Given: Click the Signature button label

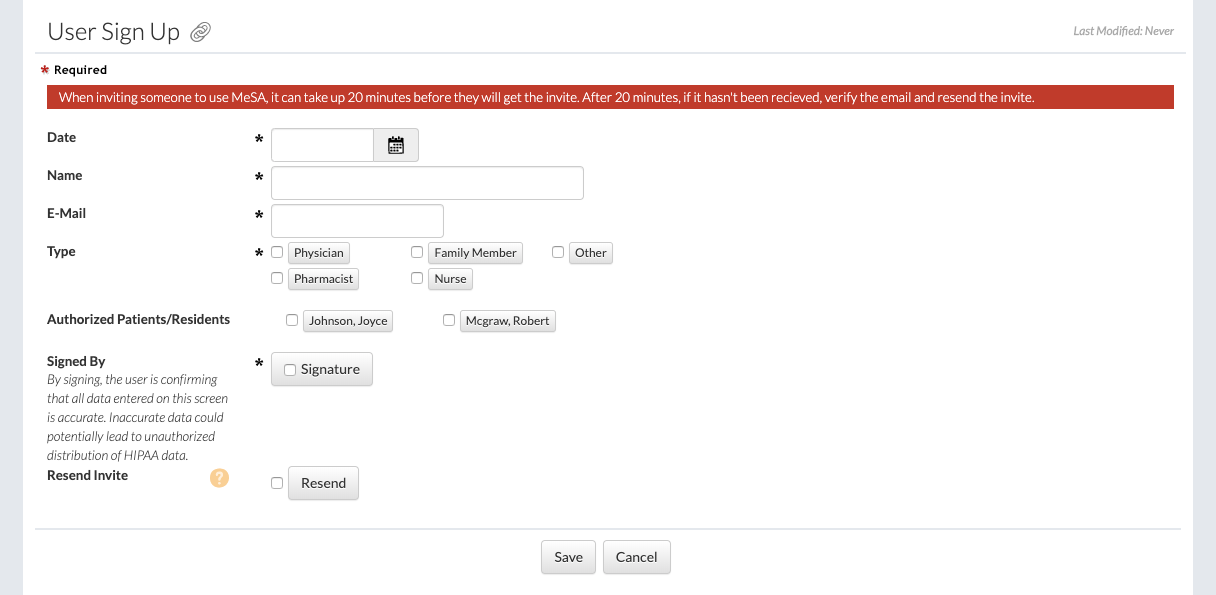Looking at the screenshot, I should 330,369.
